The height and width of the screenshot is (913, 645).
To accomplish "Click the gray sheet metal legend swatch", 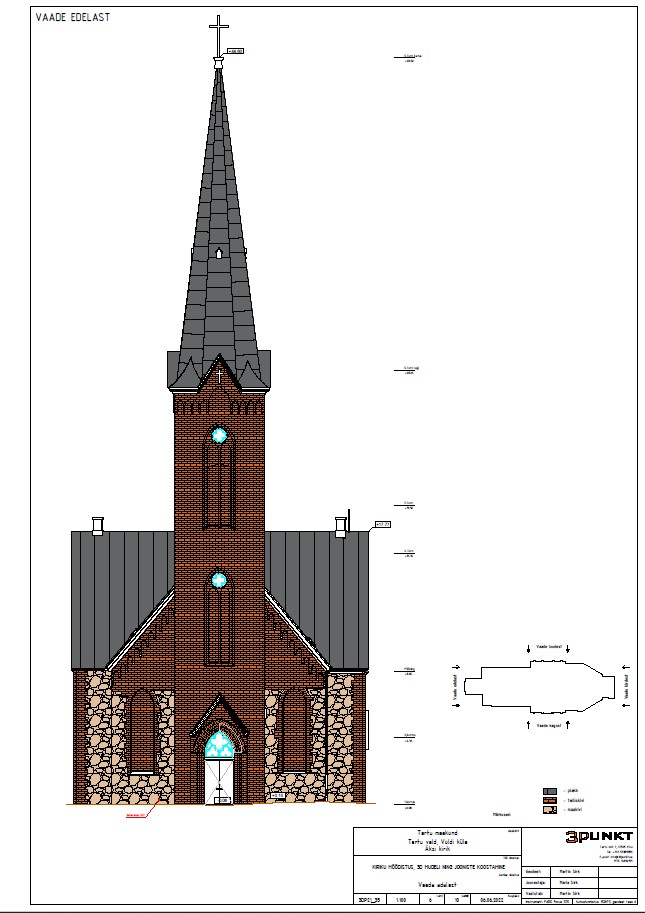I will pyautogui.click(x=549, y=790).
